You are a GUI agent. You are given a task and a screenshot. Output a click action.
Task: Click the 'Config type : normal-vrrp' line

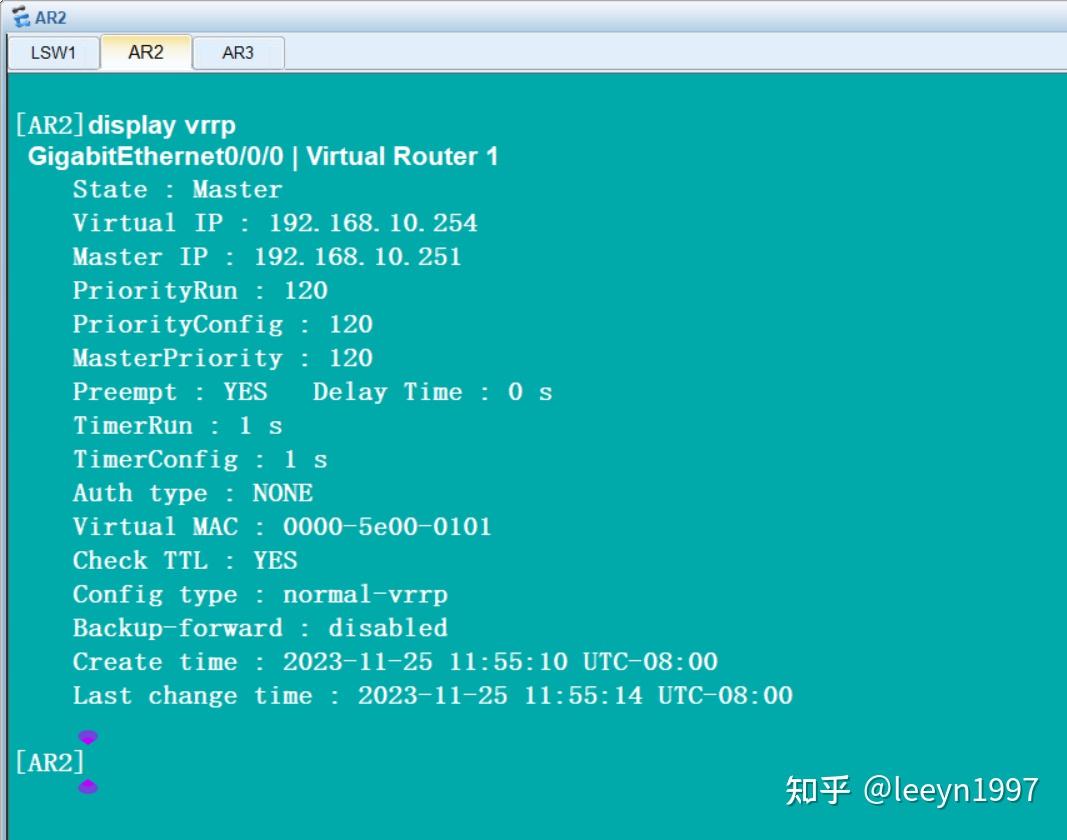tap(260, 595)
